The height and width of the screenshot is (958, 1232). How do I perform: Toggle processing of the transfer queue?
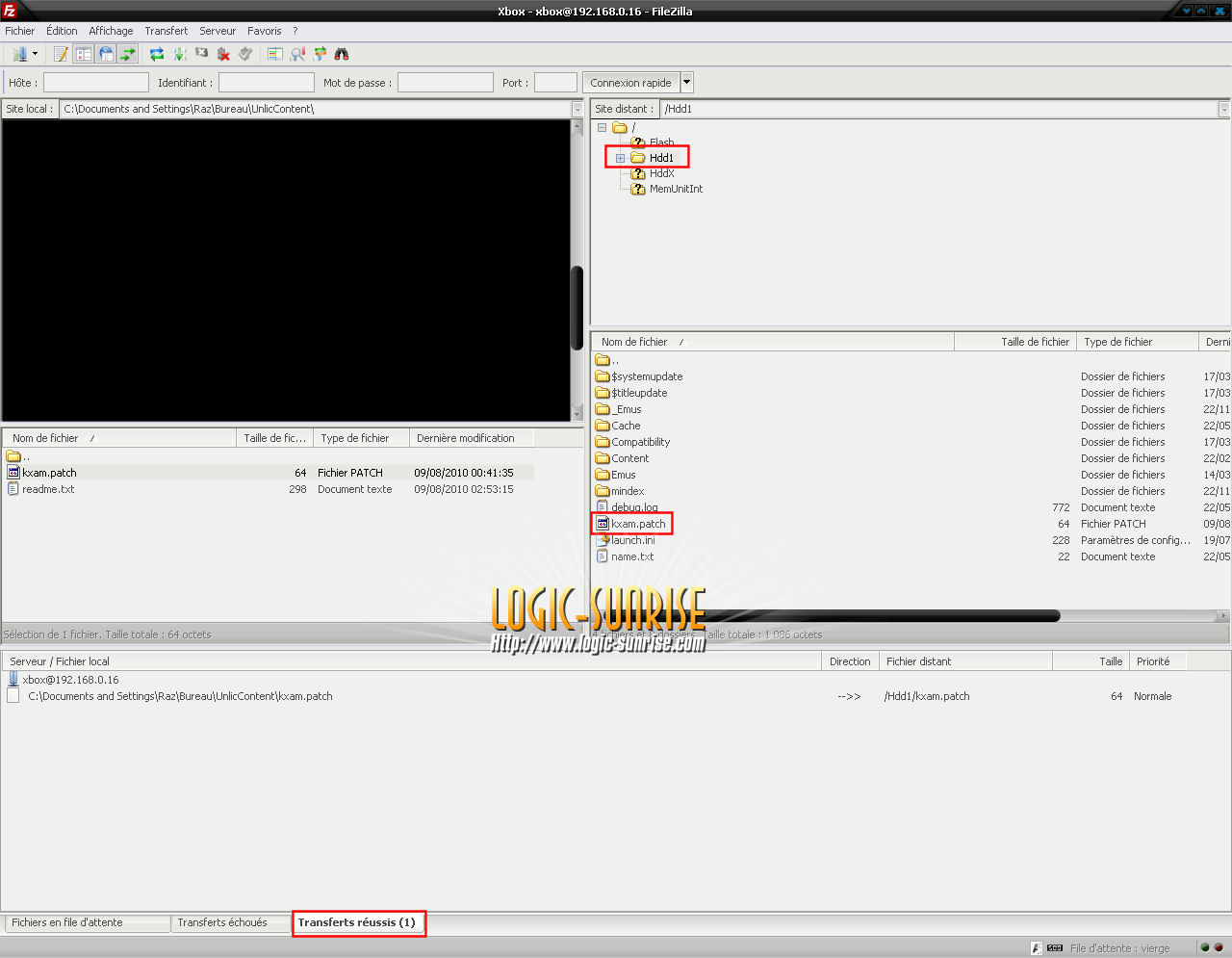click(179, 54)
